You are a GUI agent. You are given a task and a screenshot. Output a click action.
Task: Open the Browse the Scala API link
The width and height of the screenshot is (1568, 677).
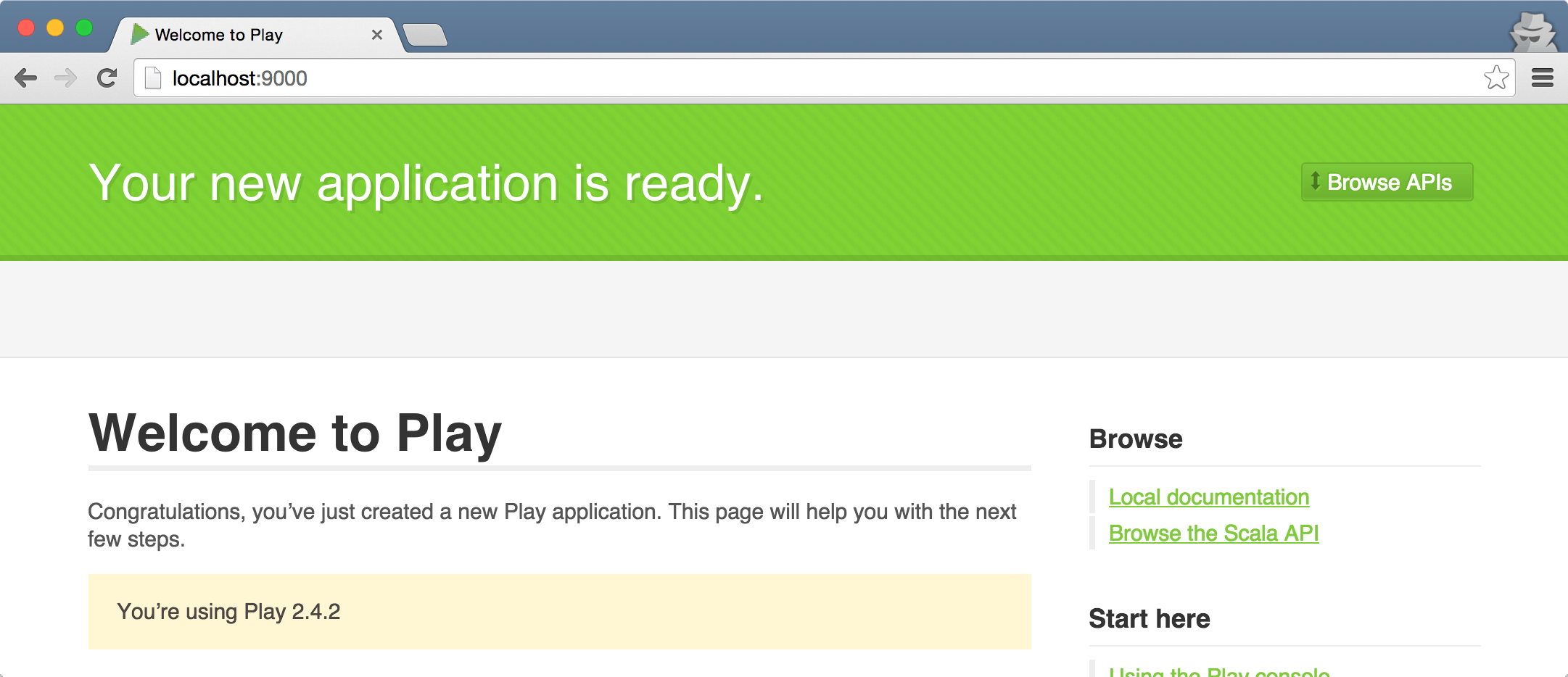(1213, 533)
